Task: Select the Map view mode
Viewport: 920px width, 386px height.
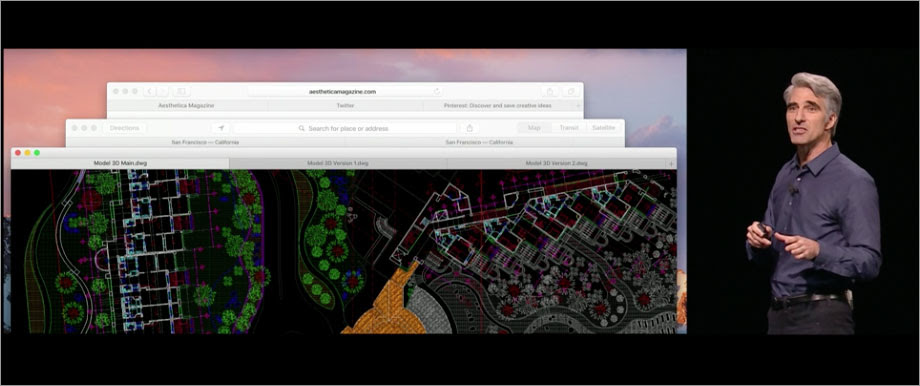Action: tap(534, 128)
